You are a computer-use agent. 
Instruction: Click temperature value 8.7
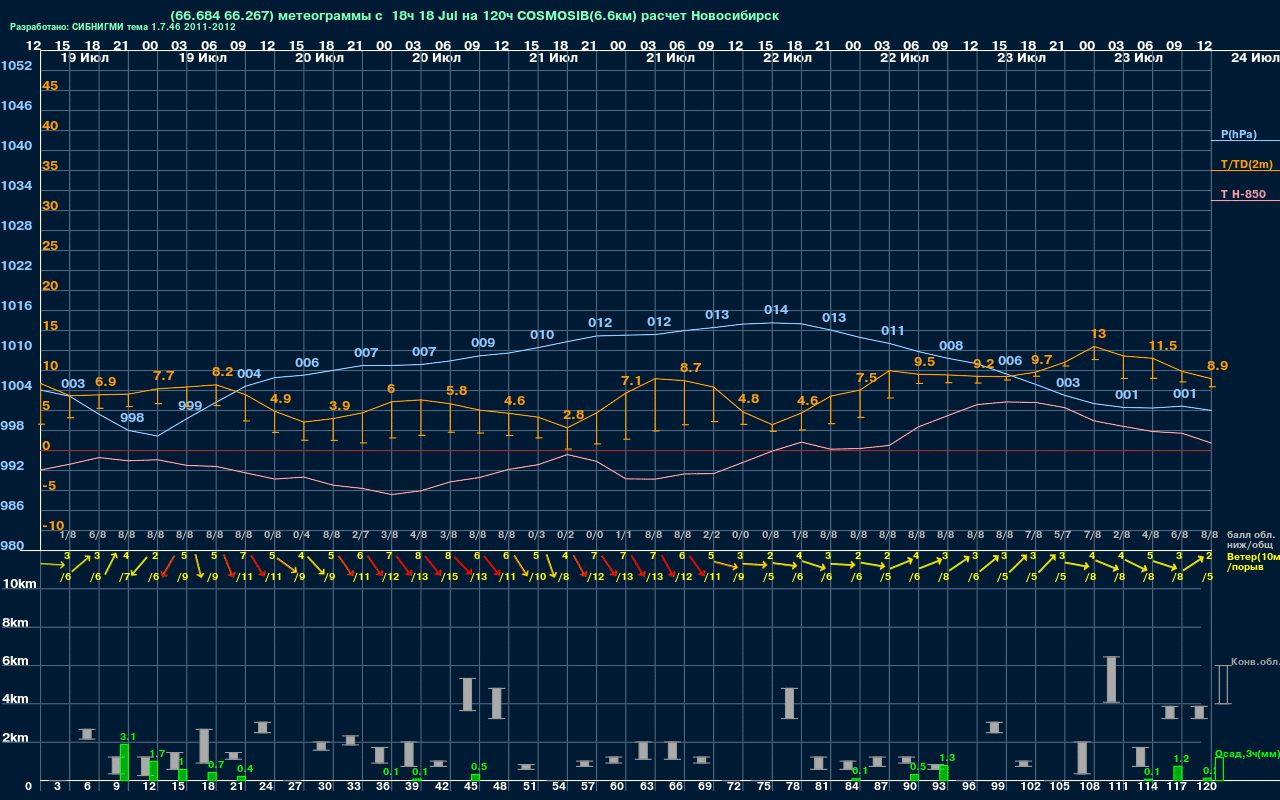690,368
